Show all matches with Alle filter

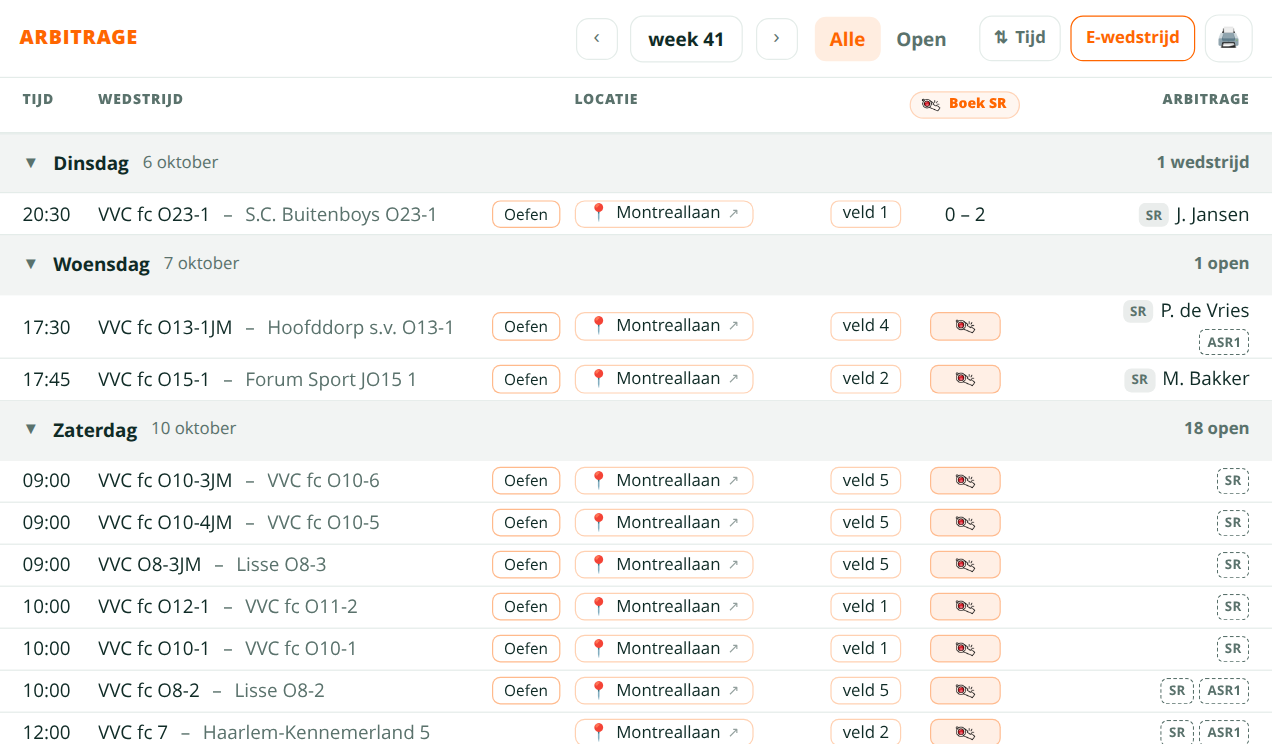[847, 39]
